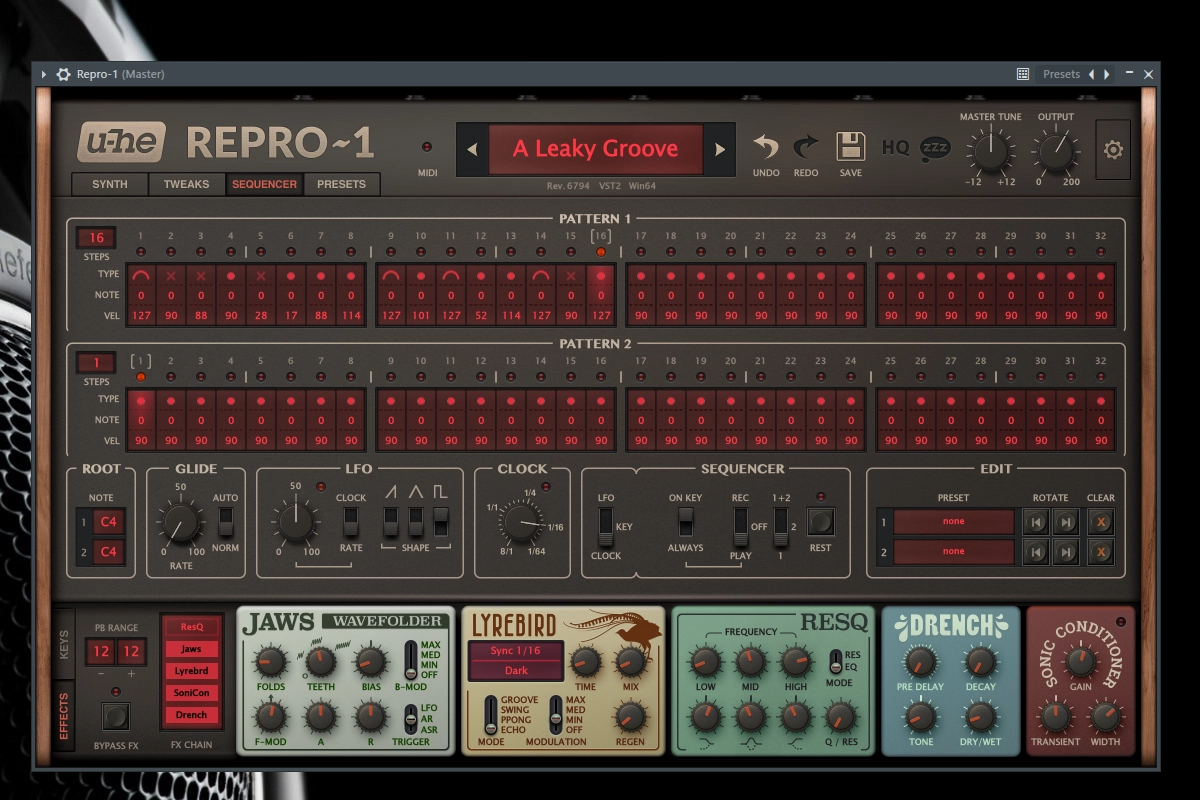1200x800 pixels.
Task: Click PB RANGE down value 12
Action: pyautogui.click(x=101, y=652)
